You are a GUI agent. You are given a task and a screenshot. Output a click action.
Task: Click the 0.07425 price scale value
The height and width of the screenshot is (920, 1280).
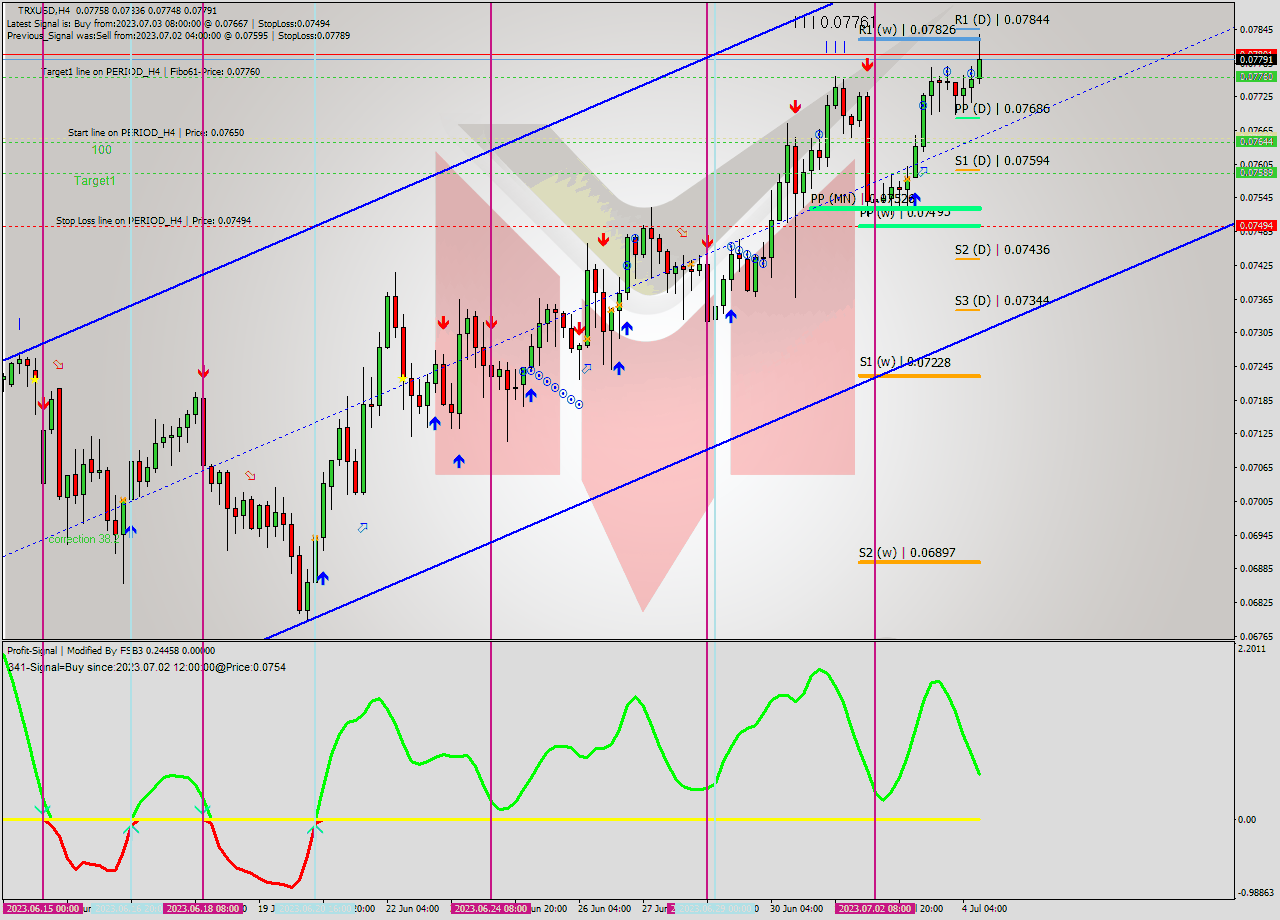click(x=1256, y=265)
